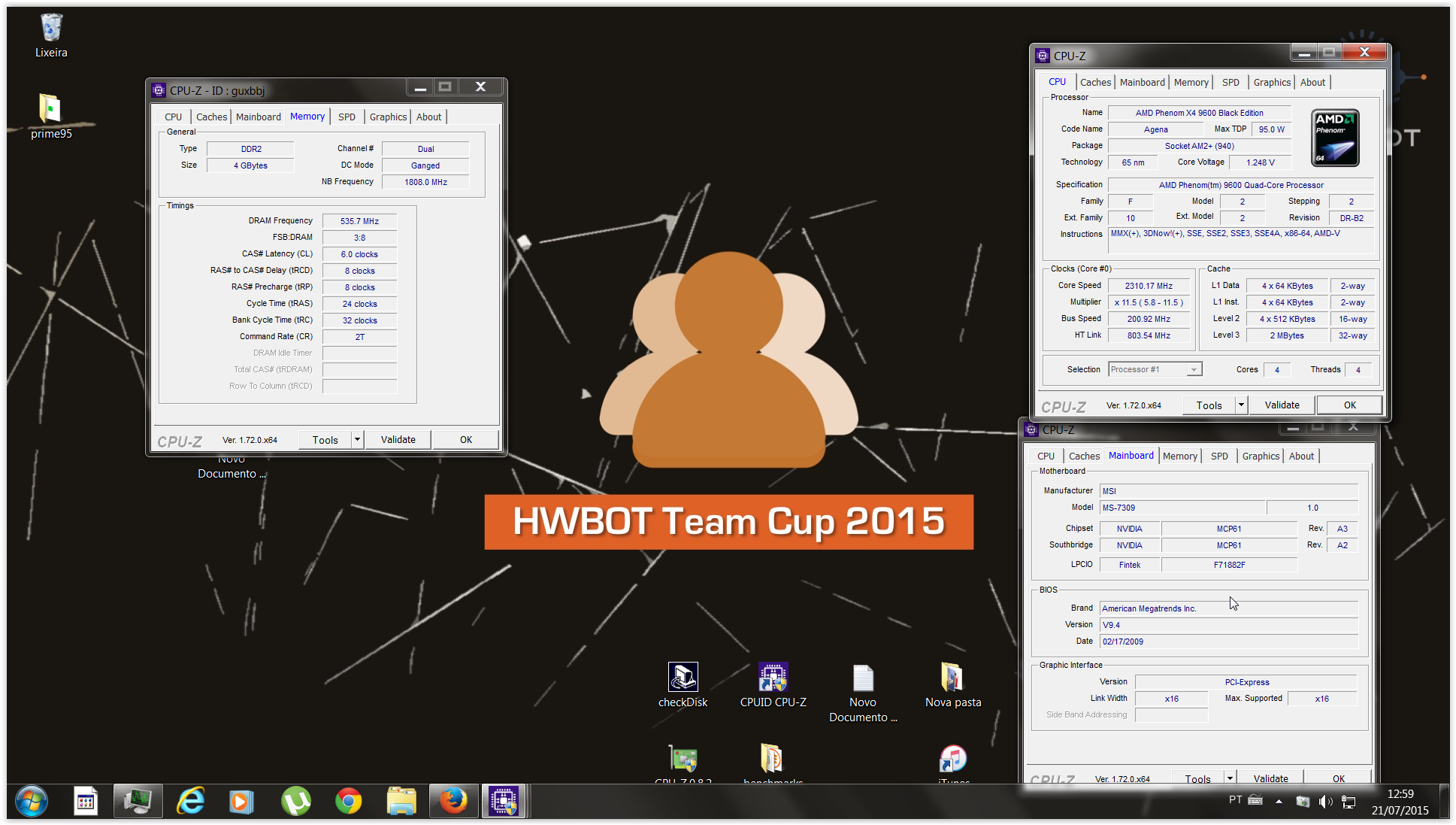Viewport: 1456px width, 825px height.
Task: Open the media player taskbar icon
Action: 242,802
